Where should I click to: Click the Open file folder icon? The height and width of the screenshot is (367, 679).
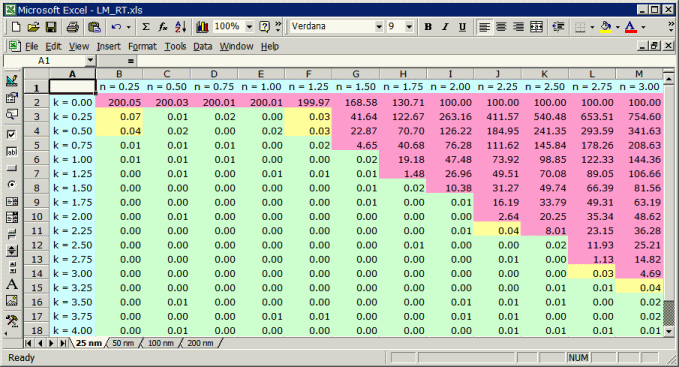click(33, 27)
